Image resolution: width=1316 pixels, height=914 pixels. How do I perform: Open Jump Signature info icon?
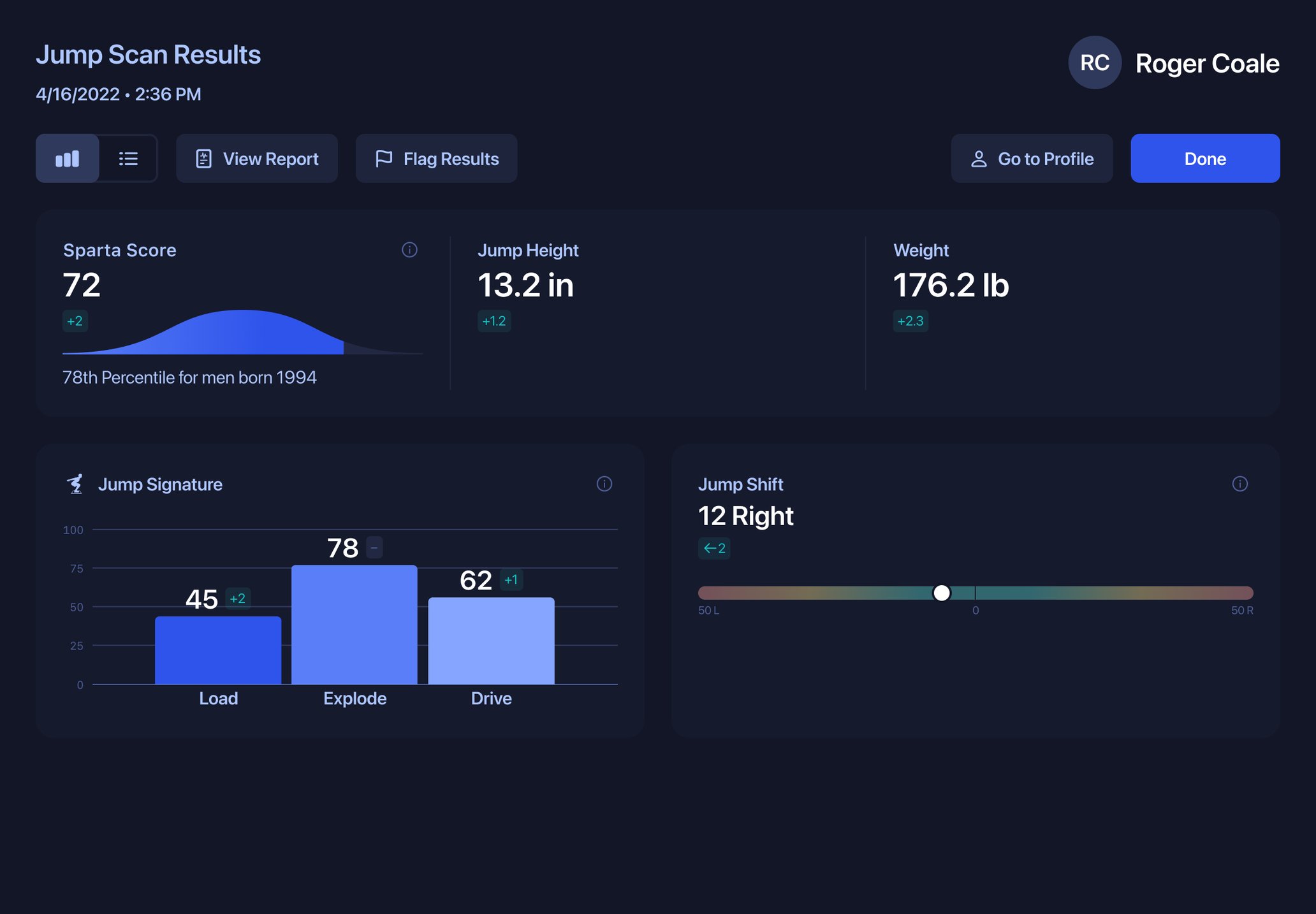click(604, 484)
